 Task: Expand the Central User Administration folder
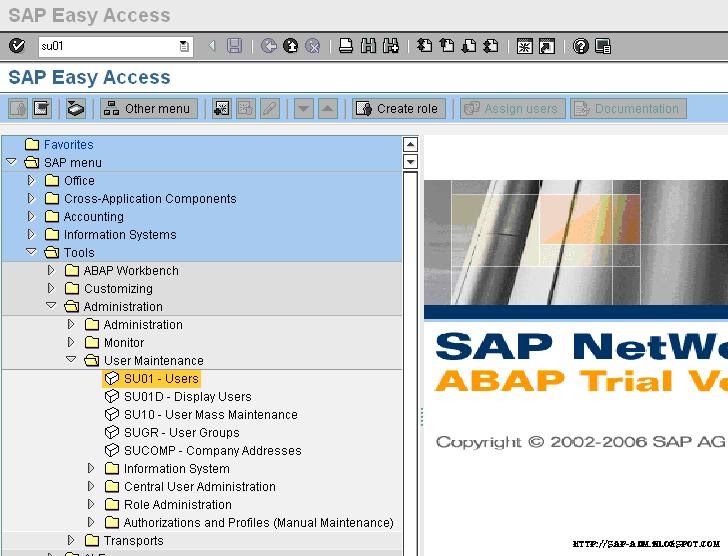tap(91, 486)
